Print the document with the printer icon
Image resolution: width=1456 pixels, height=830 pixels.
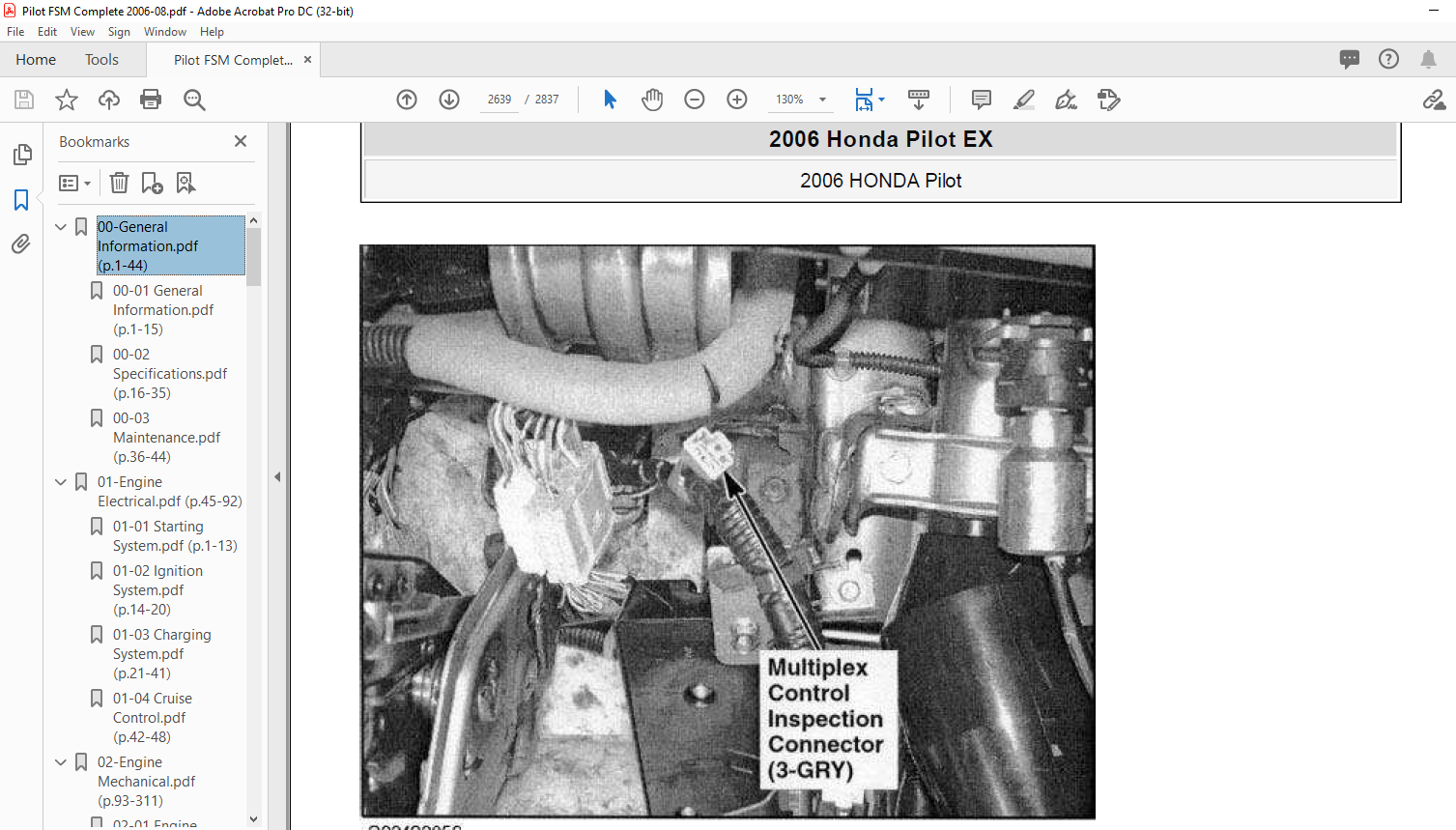pyautogui.click(x=151, y=100)
